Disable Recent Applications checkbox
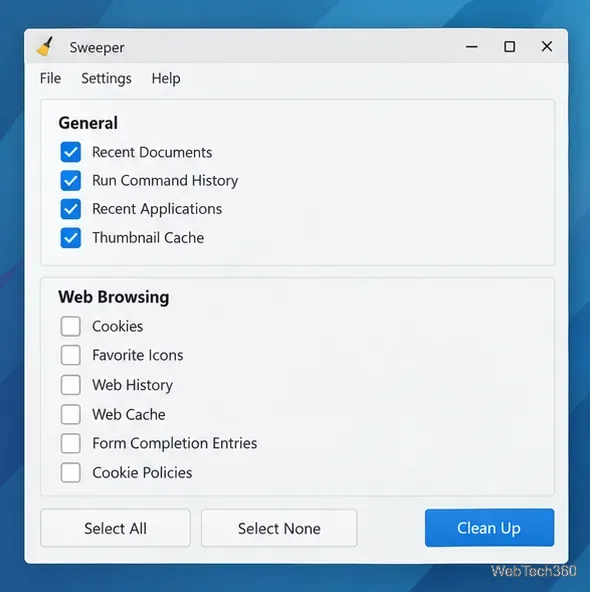The height and width of the screenshot is (592, 590). click(71, 209)
